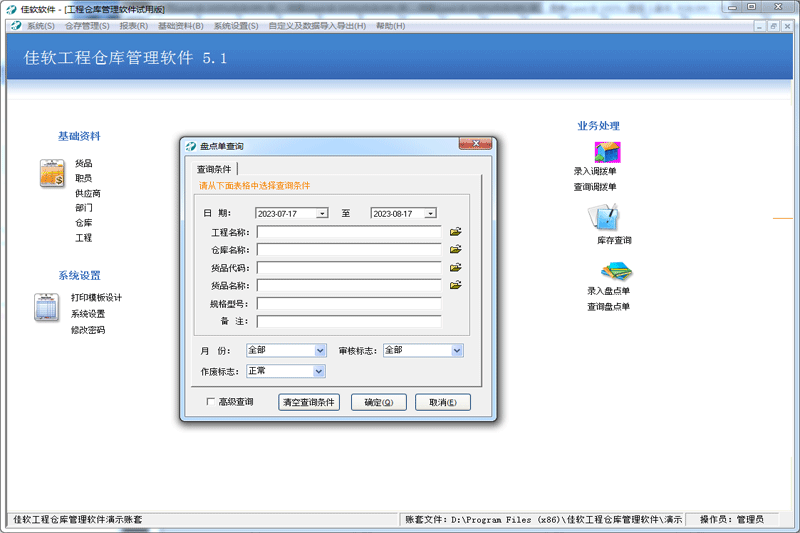
Task: Enable the 高级查询 checkbox
Action: 210,402
